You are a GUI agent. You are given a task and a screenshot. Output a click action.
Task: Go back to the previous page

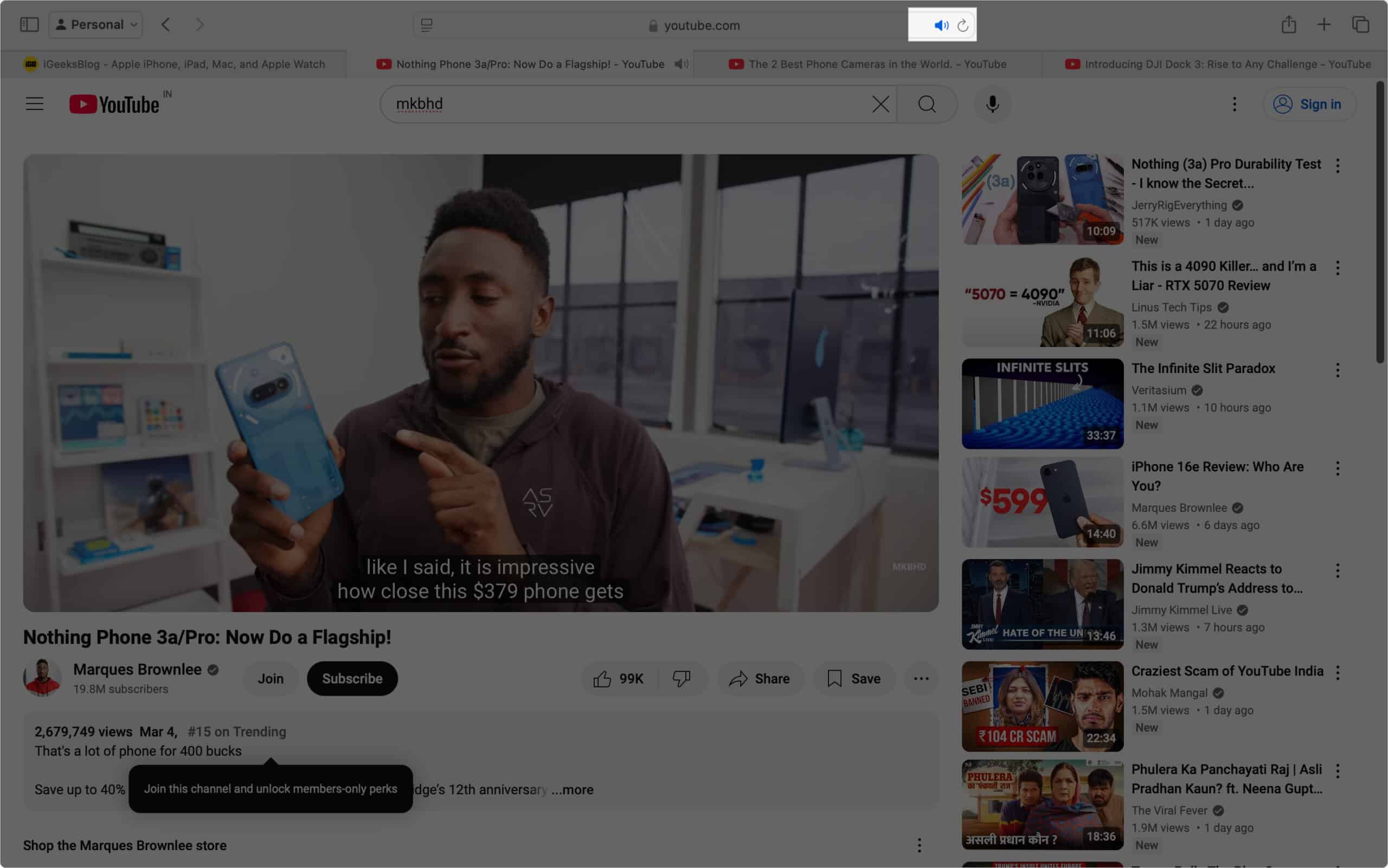[165, 25]
